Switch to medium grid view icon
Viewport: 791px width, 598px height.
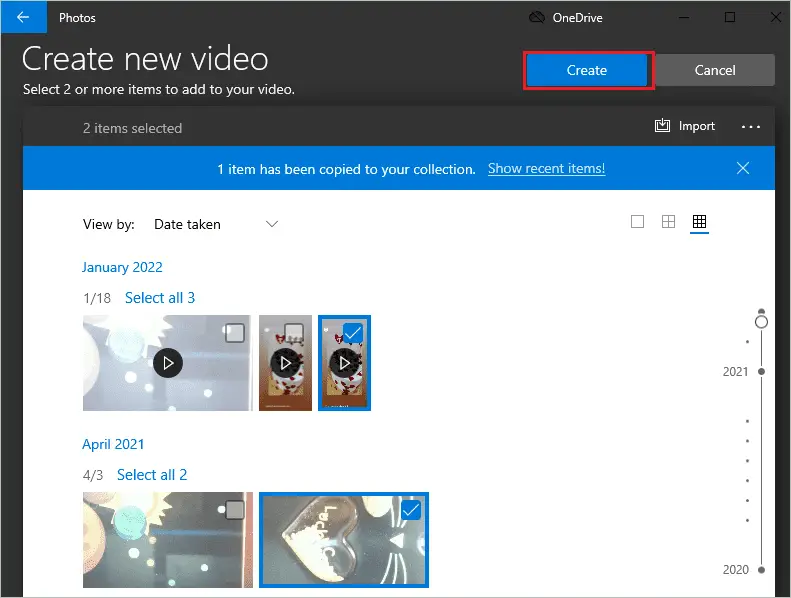669,222
